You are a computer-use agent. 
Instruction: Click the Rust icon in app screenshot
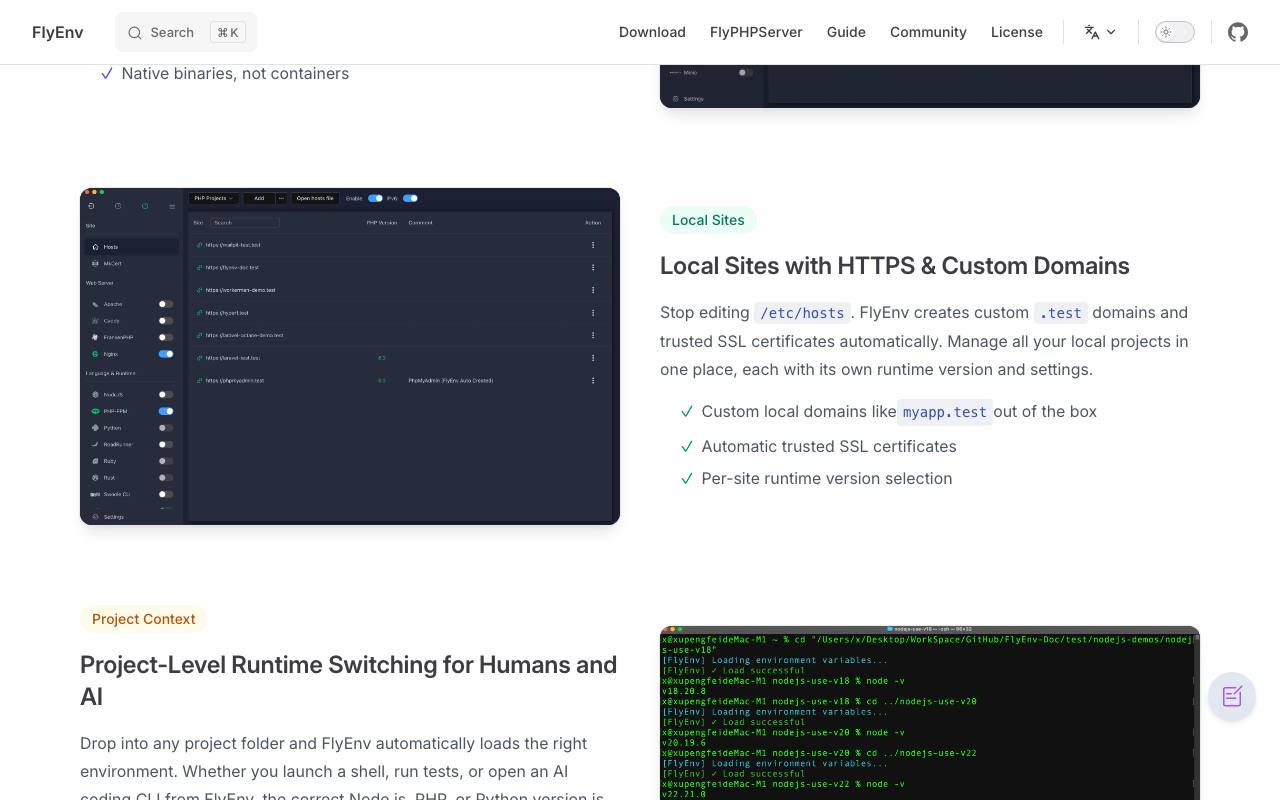(x=95, y=478)
